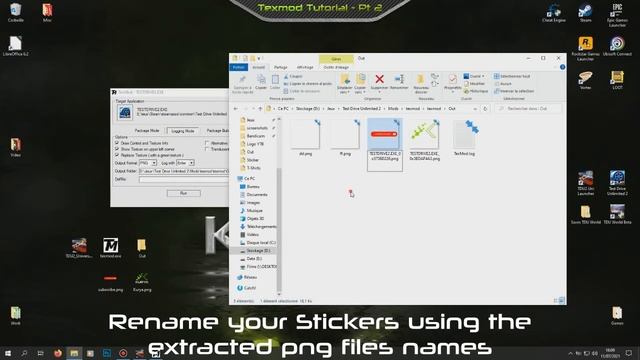Open the quick access toolbar customize arrow
Image resolution: width=640 pixels, height=360 pixels.
coord(260,58)
